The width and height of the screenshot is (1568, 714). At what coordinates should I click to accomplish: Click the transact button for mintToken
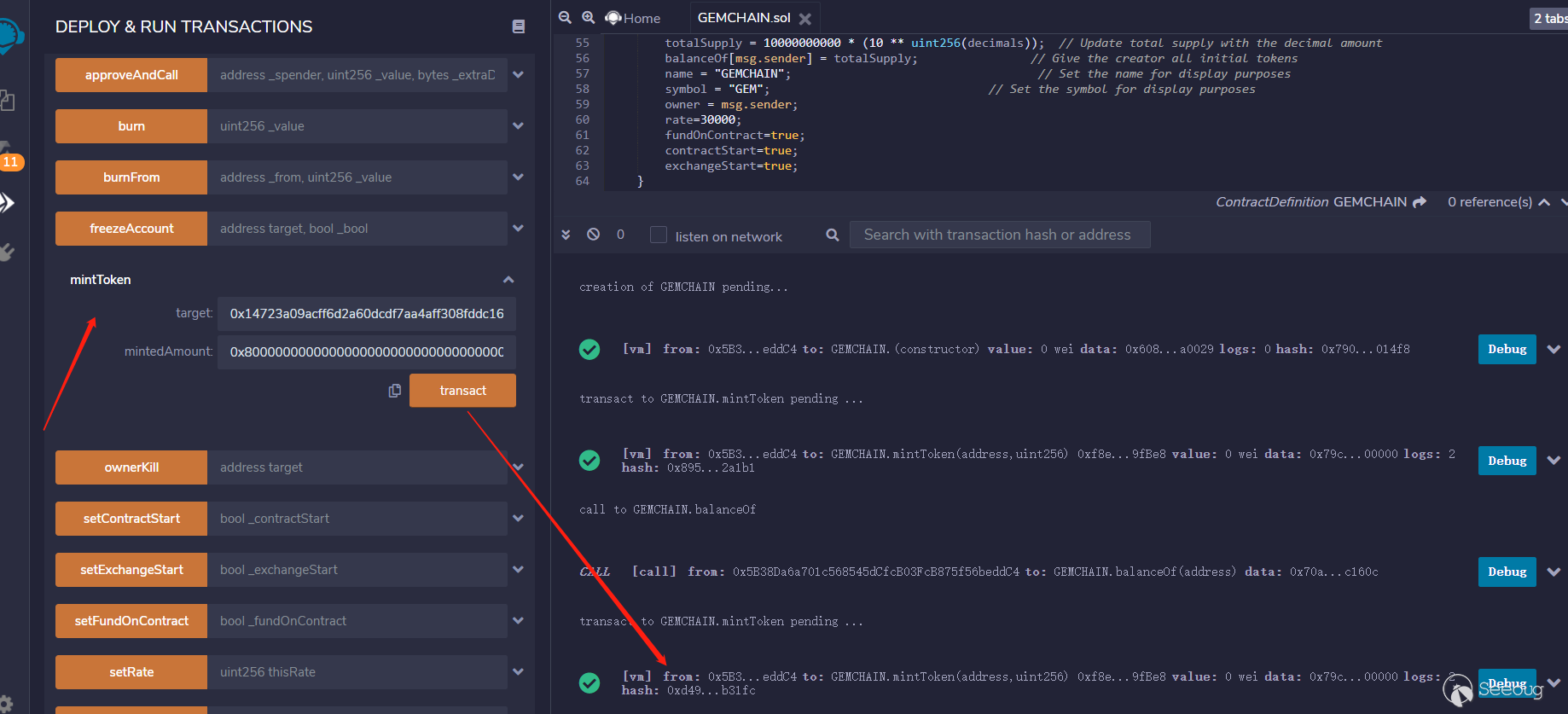462,391
